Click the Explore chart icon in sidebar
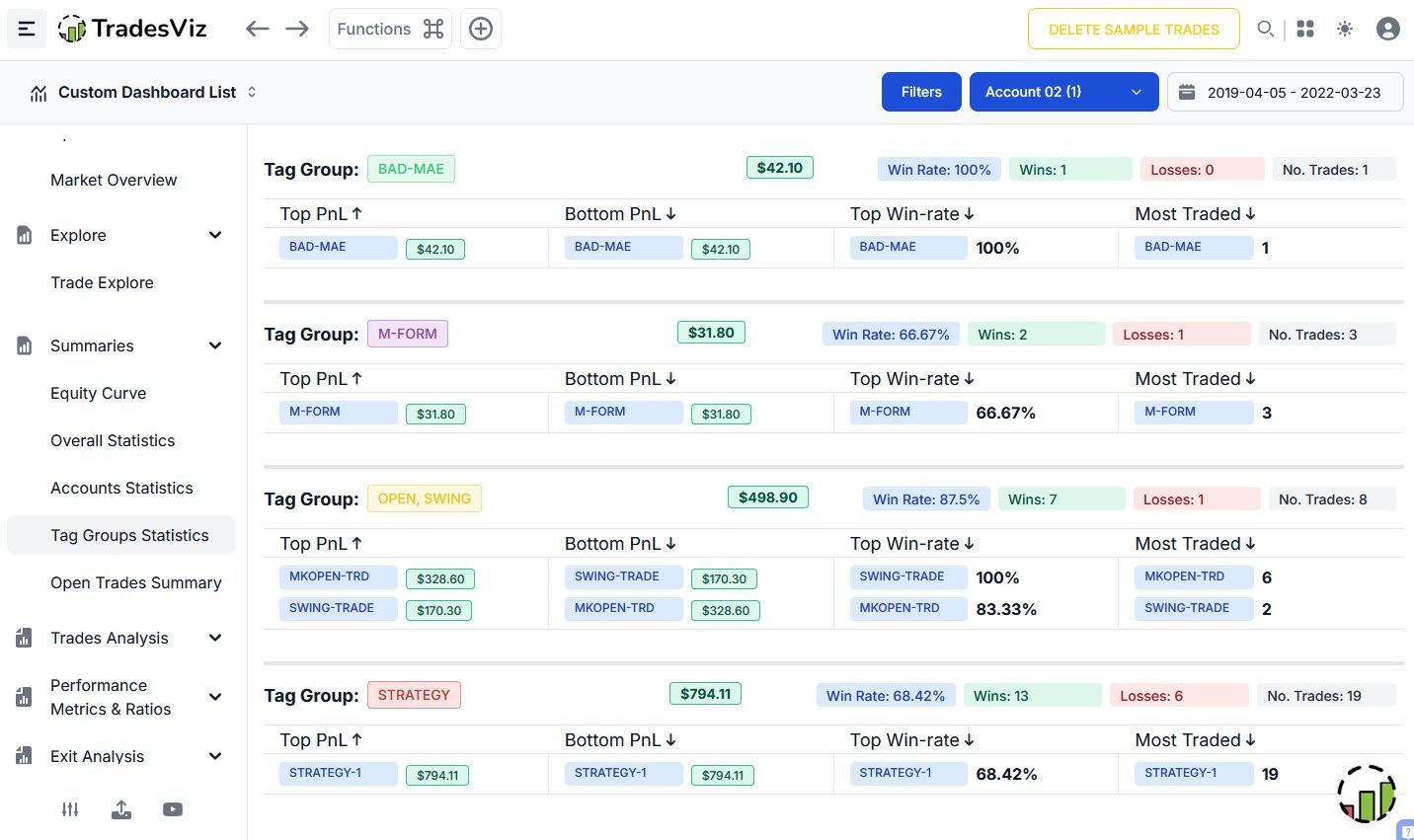1414x840 pixels. [25, 235]
